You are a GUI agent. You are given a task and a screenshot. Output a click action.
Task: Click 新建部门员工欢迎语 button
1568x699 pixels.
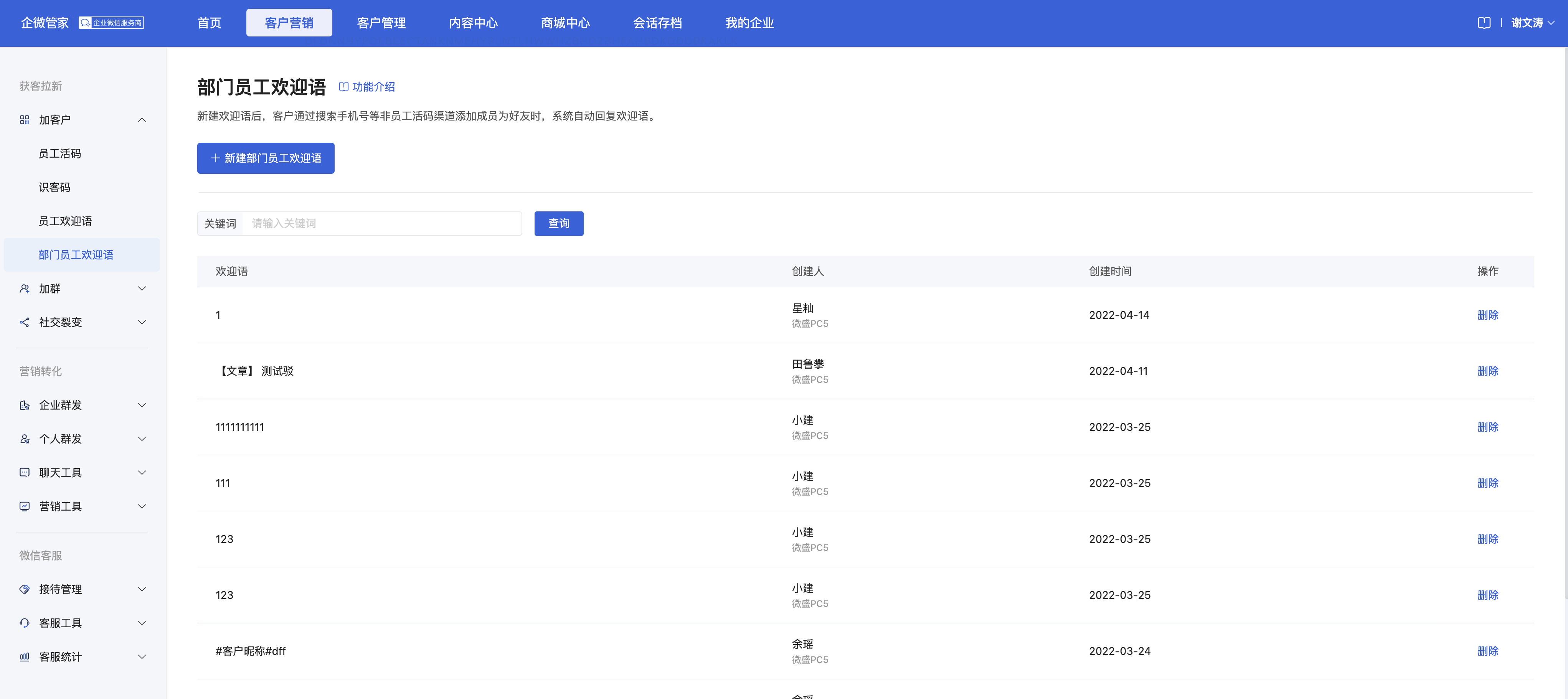tap(266, 158)
